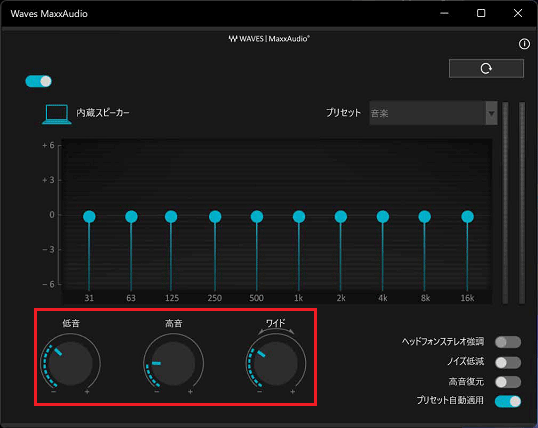Screen dimensions: 538x428
Task: Close the Waves MaxxAudio window
Action: pyautogui.click(x=518, y=13)
